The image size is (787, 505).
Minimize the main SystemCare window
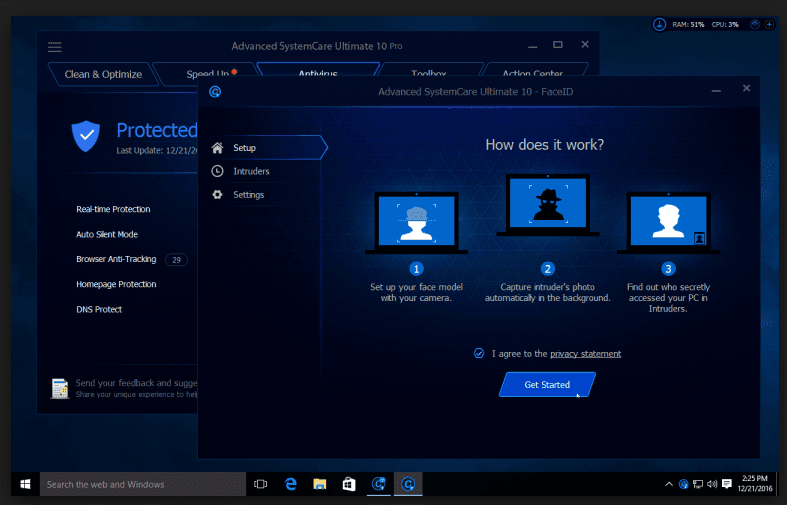(x=533, y=47)
